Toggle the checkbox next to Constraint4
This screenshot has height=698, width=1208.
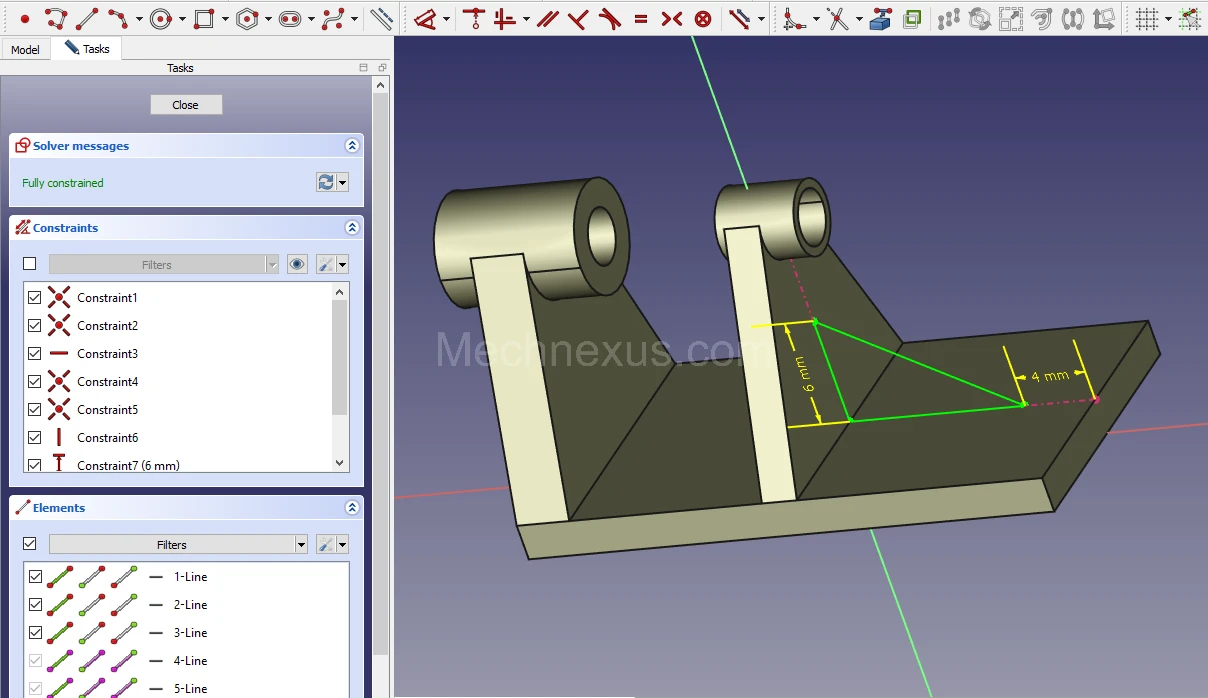(35, 382)
